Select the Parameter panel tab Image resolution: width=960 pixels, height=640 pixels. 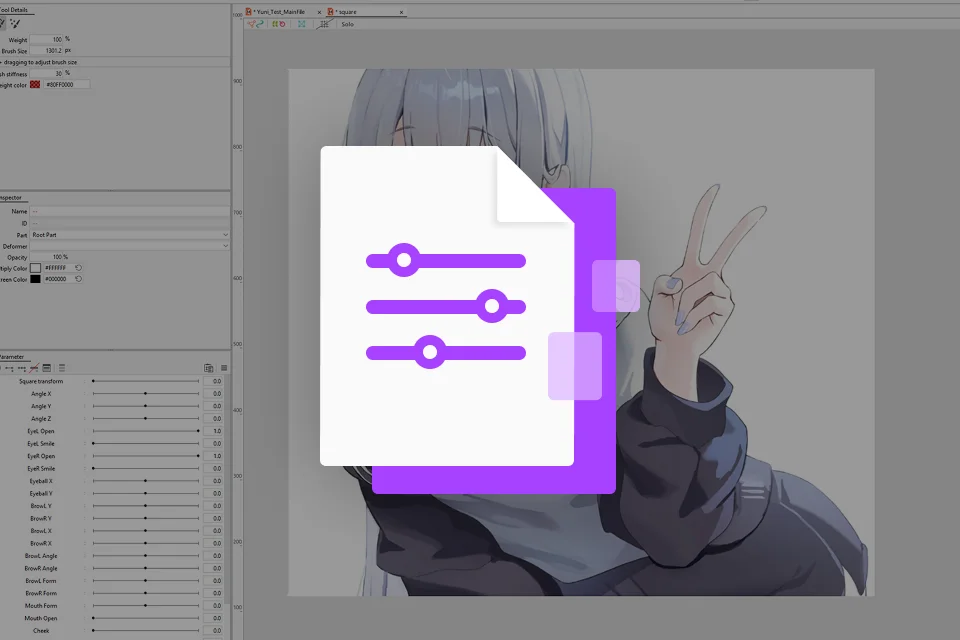click(x=12, y=356)
